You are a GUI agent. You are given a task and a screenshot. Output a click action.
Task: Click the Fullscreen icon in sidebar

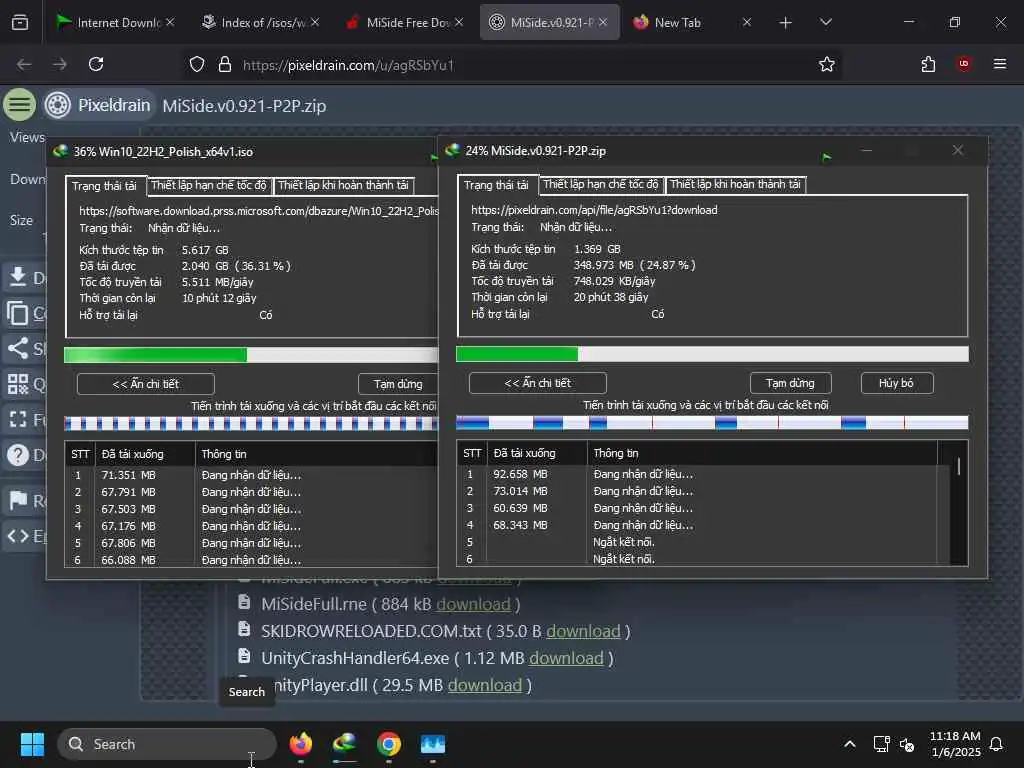18,419
